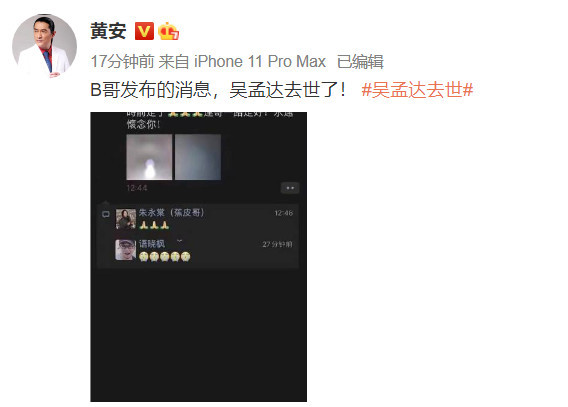This screenshot has width=568, height=407.
Task: Click the orange V verified badge
Action: [x=144, y=31]
